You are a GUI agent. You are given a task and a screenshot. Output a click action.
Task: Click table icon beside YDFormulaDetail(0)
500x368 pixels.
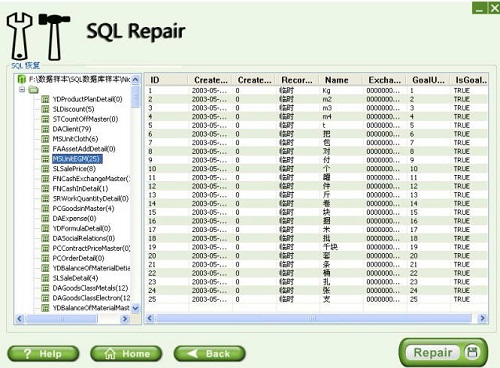point(45,228)
